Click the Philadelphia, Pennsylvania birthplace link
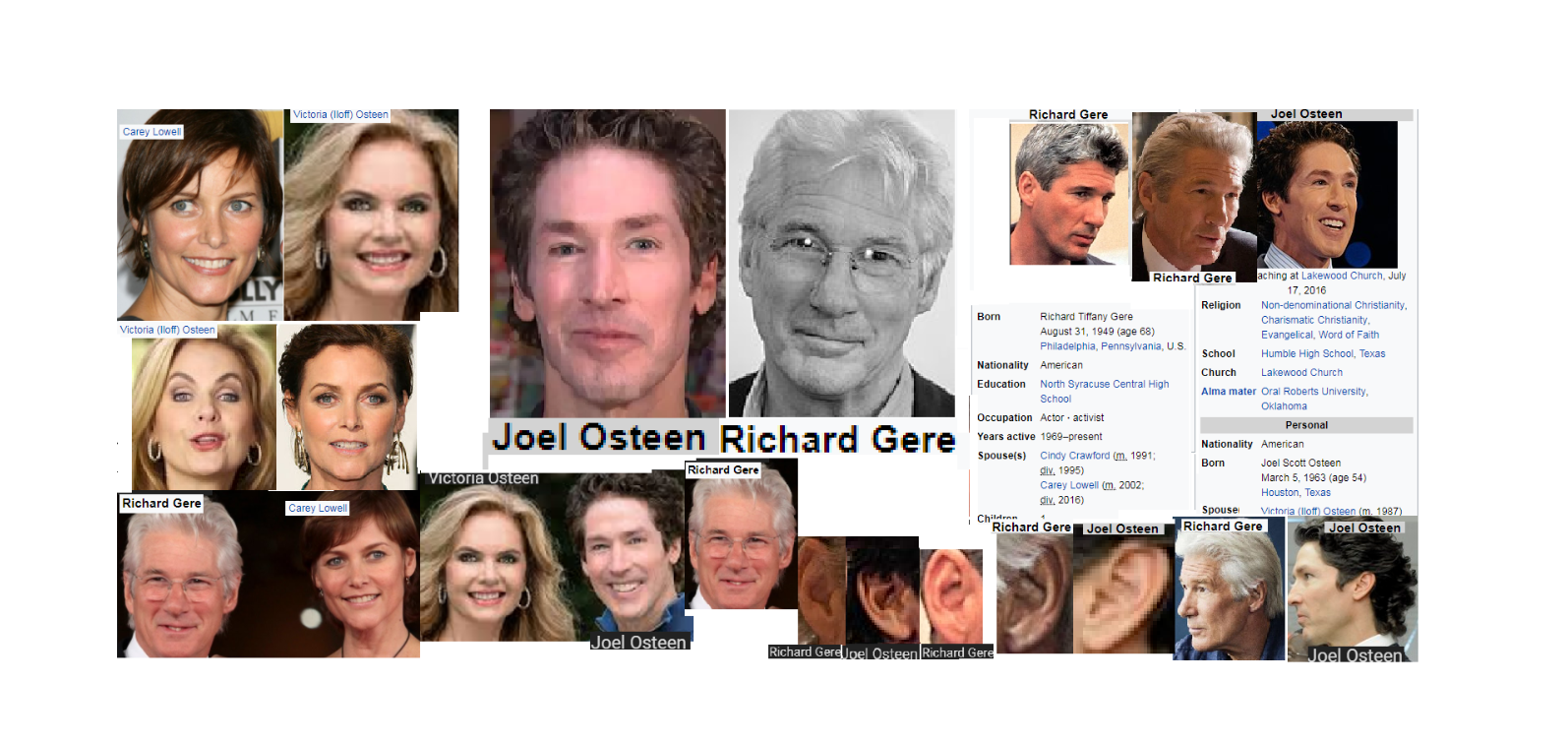Screen dimensions: 1568x744 [1100, 346]
